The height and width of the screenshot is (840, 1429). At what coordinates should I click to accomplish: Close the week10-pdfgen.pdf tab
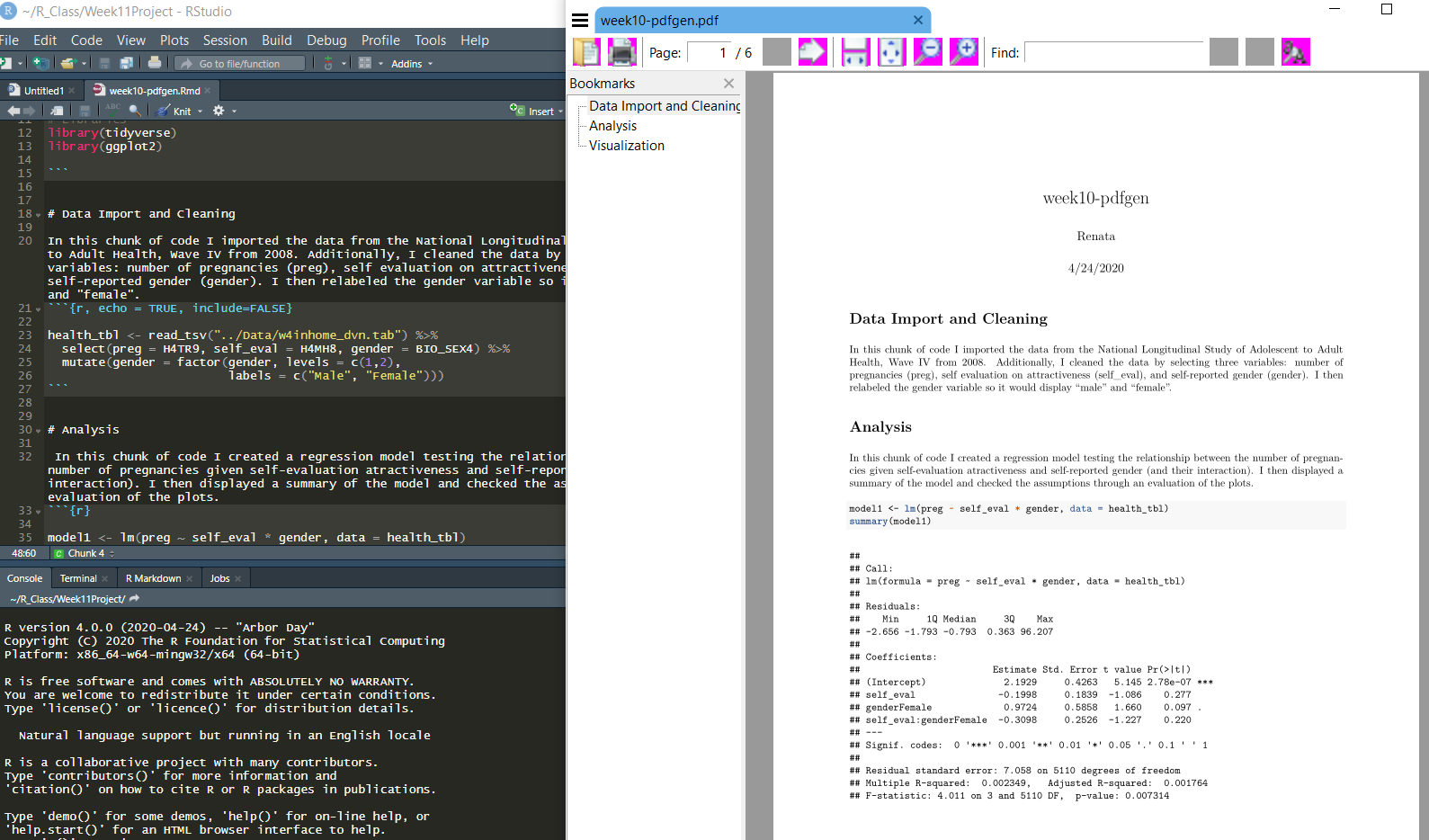(918, 20)
